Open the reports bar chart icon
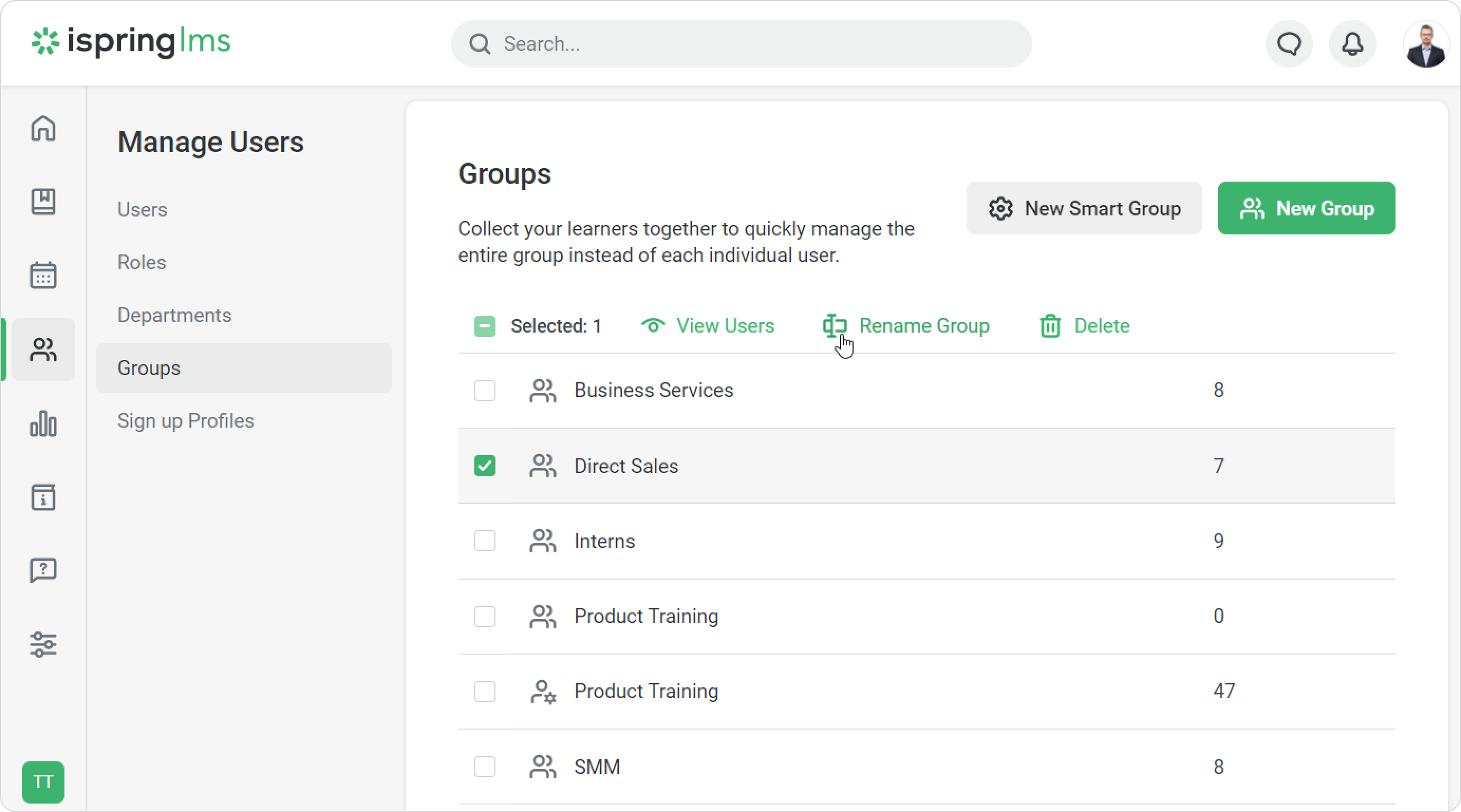Image resolution: width=1461 pixels, height=812 pixels. pyautogui.click(x=43, y=423)
